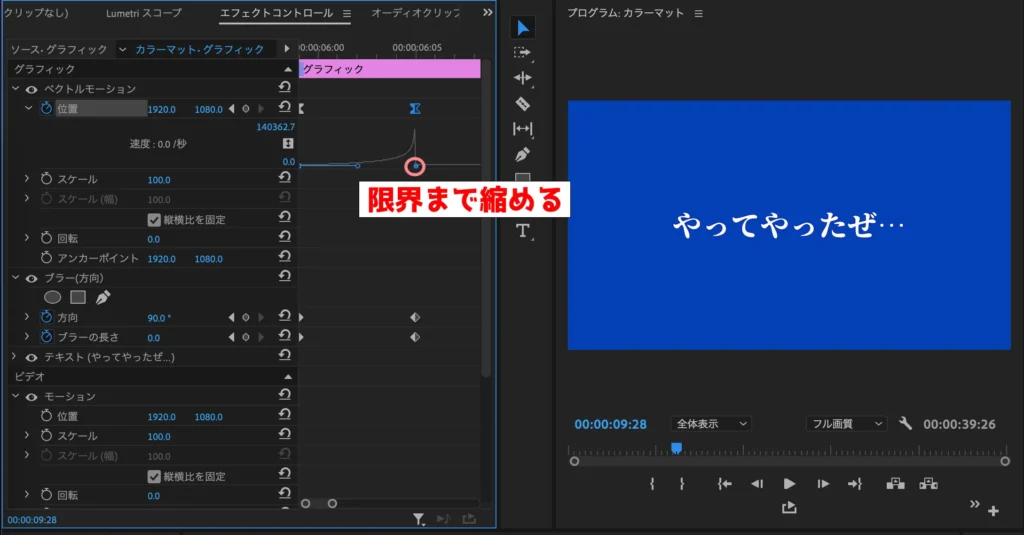Viewport: 1024px width, 535px height.
Task: Open the ソース・グラフィック source dropdown arrow
Action: (x=122, y=49)
